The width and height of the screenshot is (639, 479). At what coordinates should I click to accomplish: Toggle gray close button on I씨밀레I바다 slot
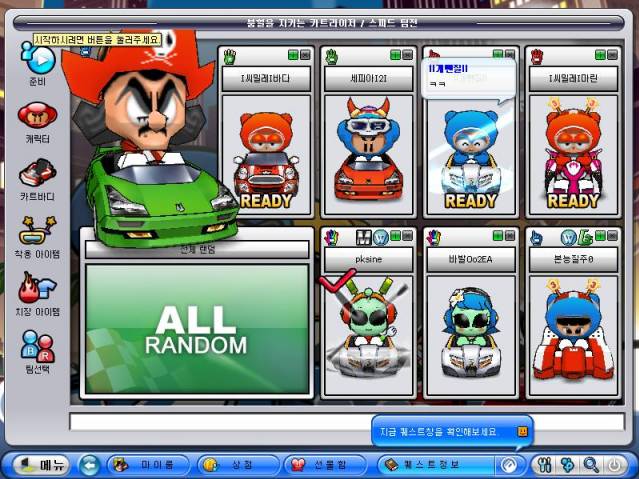(x=305, y=55)
